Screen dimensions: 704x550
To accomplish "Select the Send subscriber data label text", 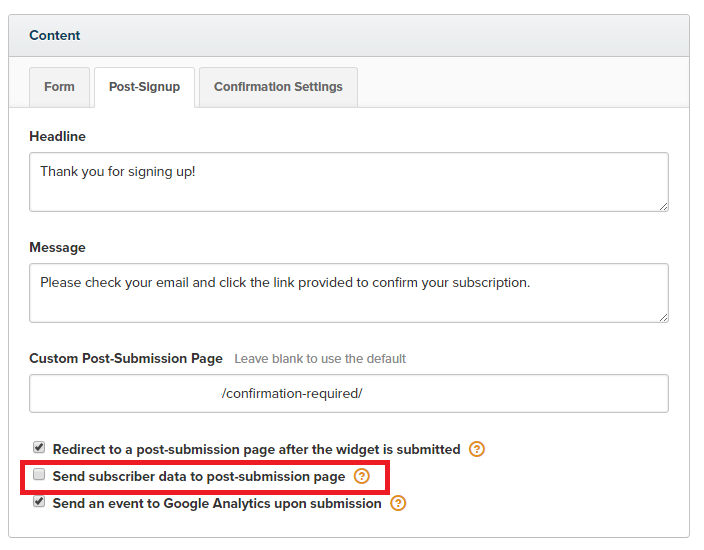I will (x=199, y=476).
